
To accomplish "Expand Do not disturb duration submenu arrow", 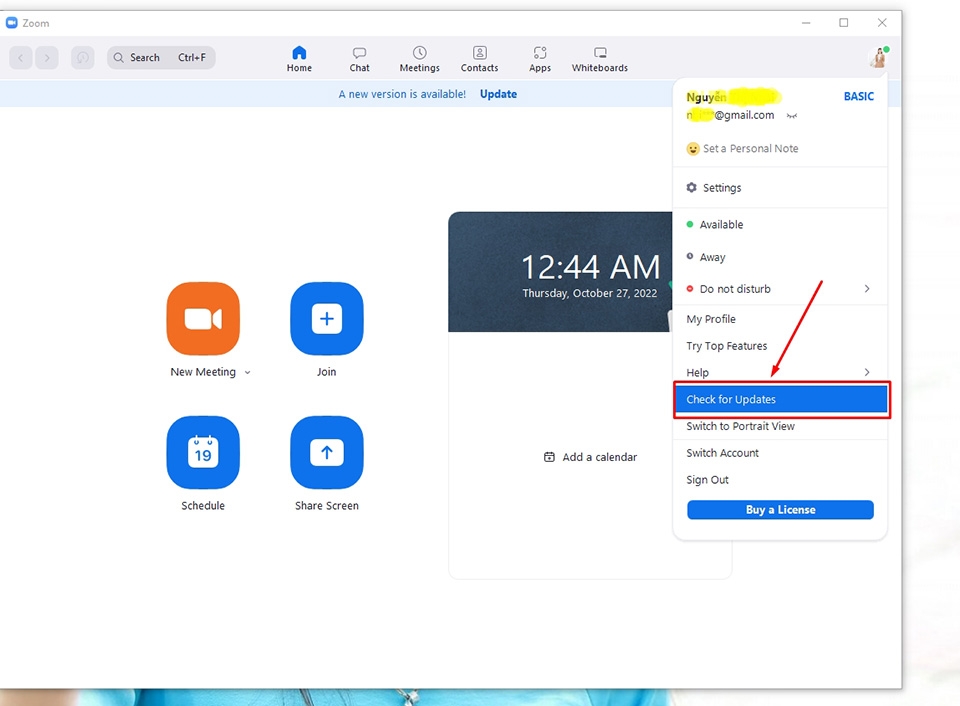I will coord(867,288).
